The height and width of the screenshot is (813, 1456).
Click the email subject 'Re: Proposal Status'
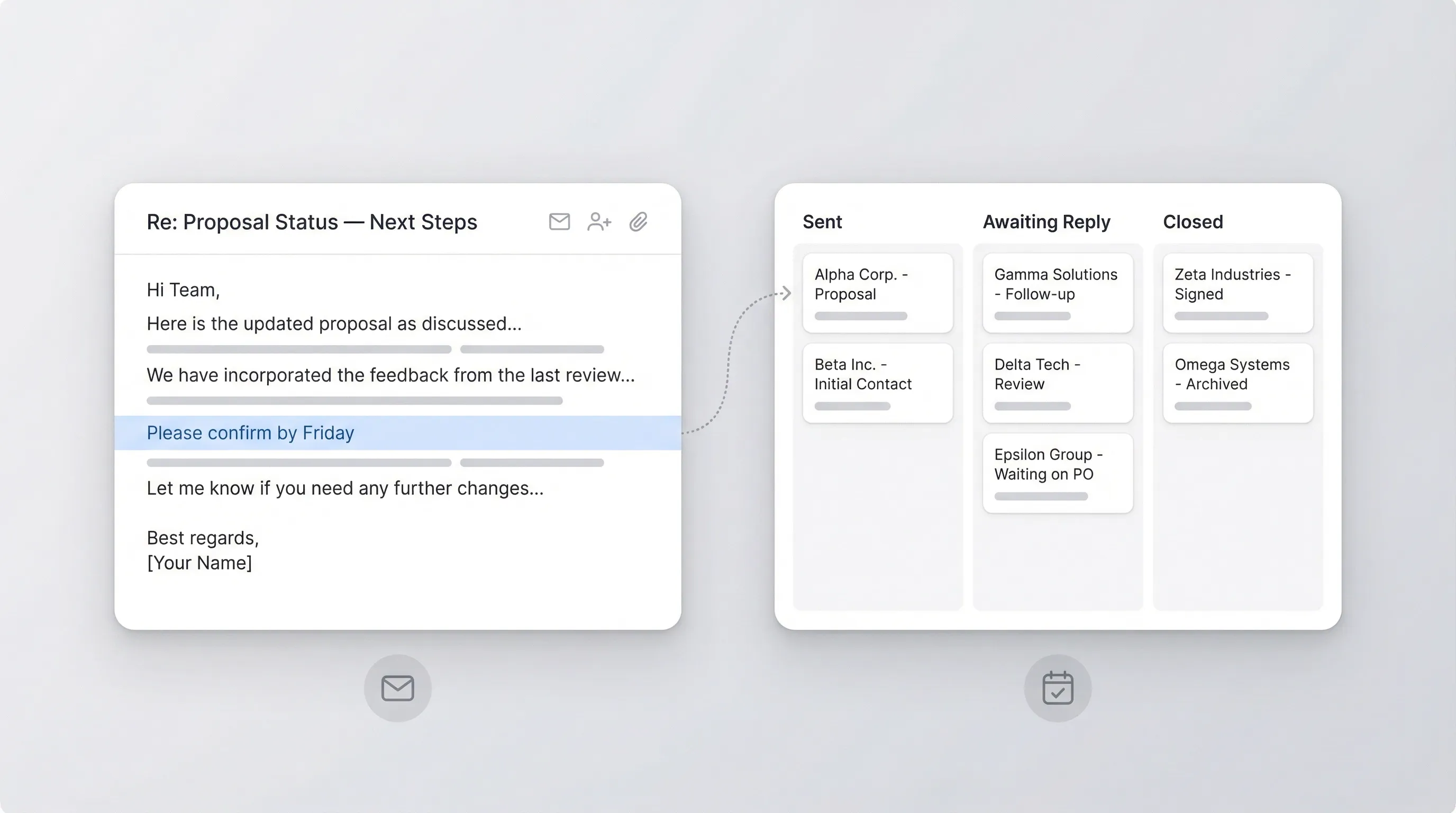pos(312,222)
